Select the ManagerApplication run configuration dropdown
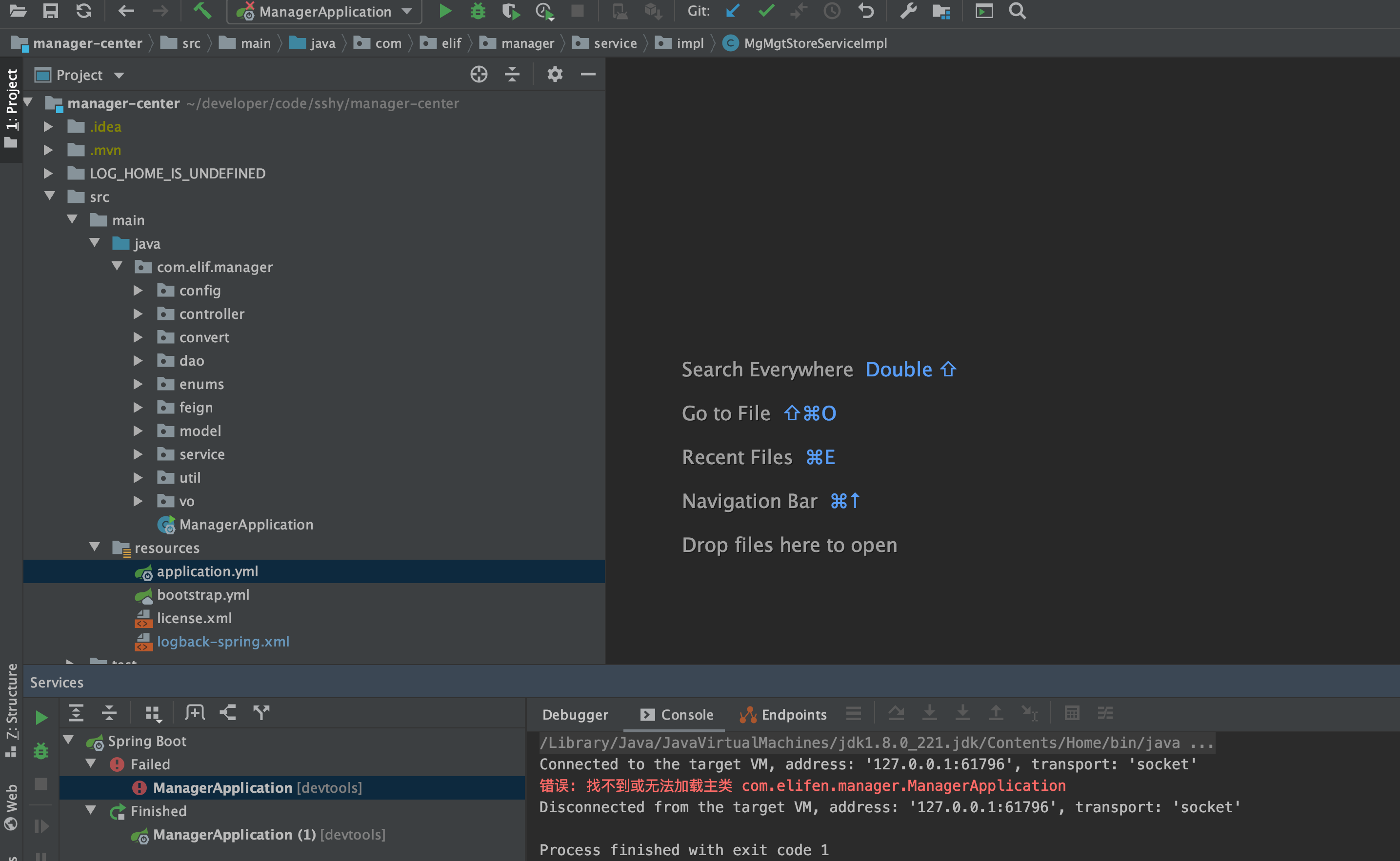 pos(324,11)
